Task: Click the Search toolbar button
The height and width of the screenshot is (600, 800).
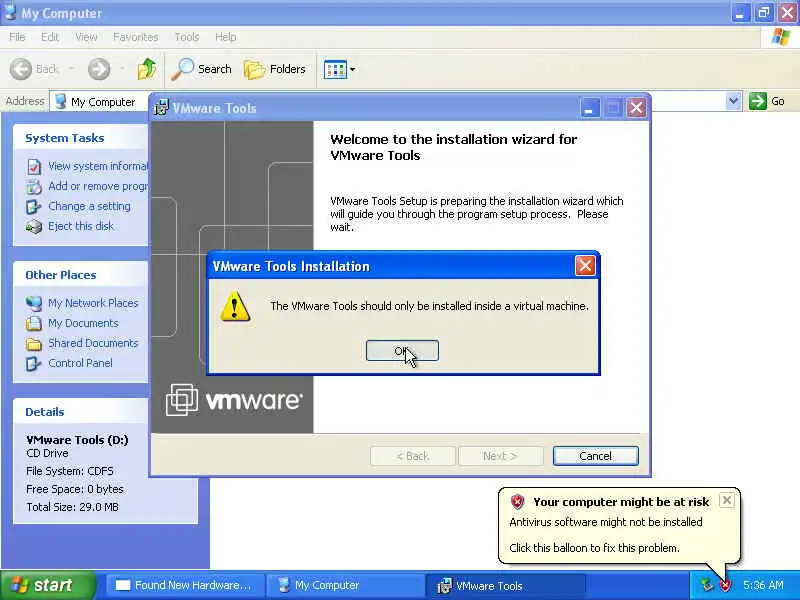Action: (x=202, y=69)
